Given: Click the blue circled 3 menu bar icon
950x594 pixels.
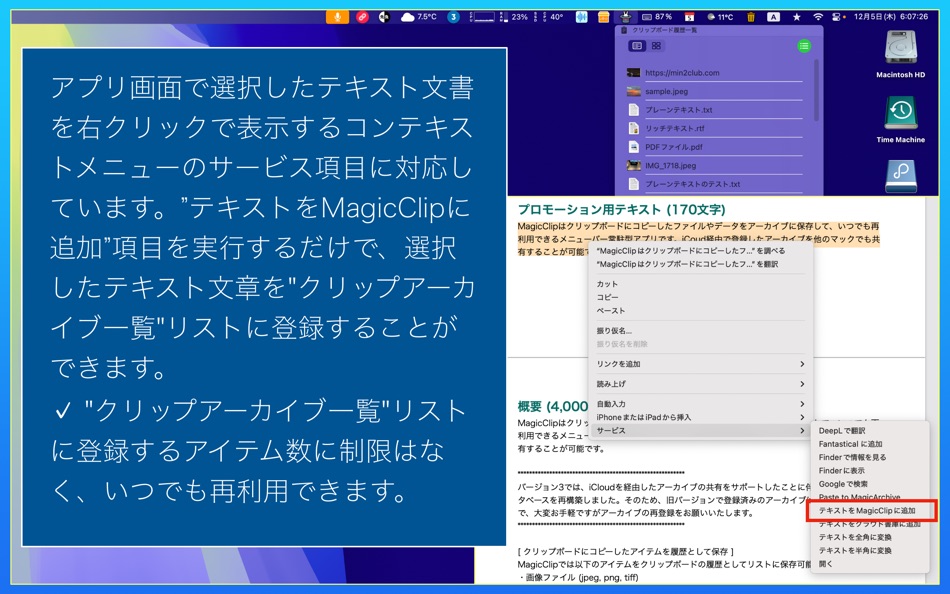Looking at the screenshot, I should (453, 17).
